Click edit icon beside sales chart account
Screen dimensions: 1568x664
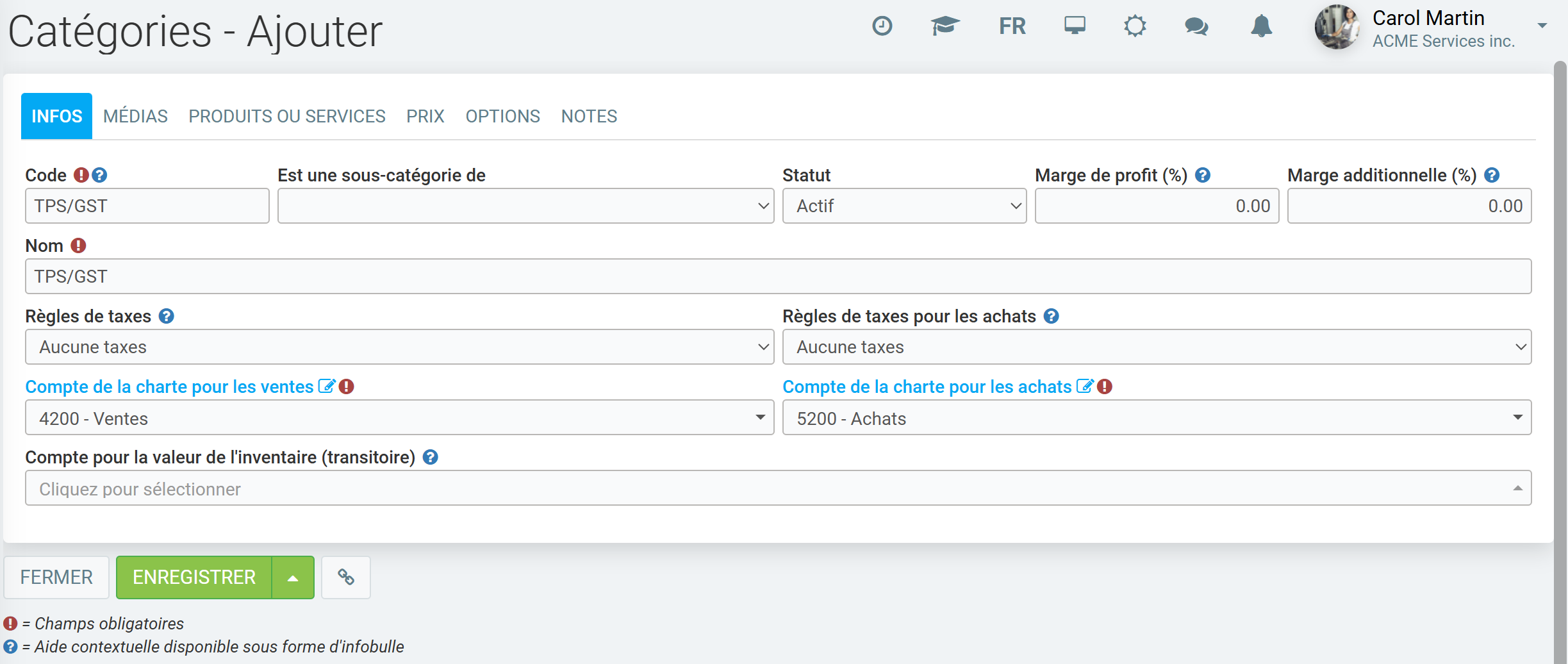(327, 386)
